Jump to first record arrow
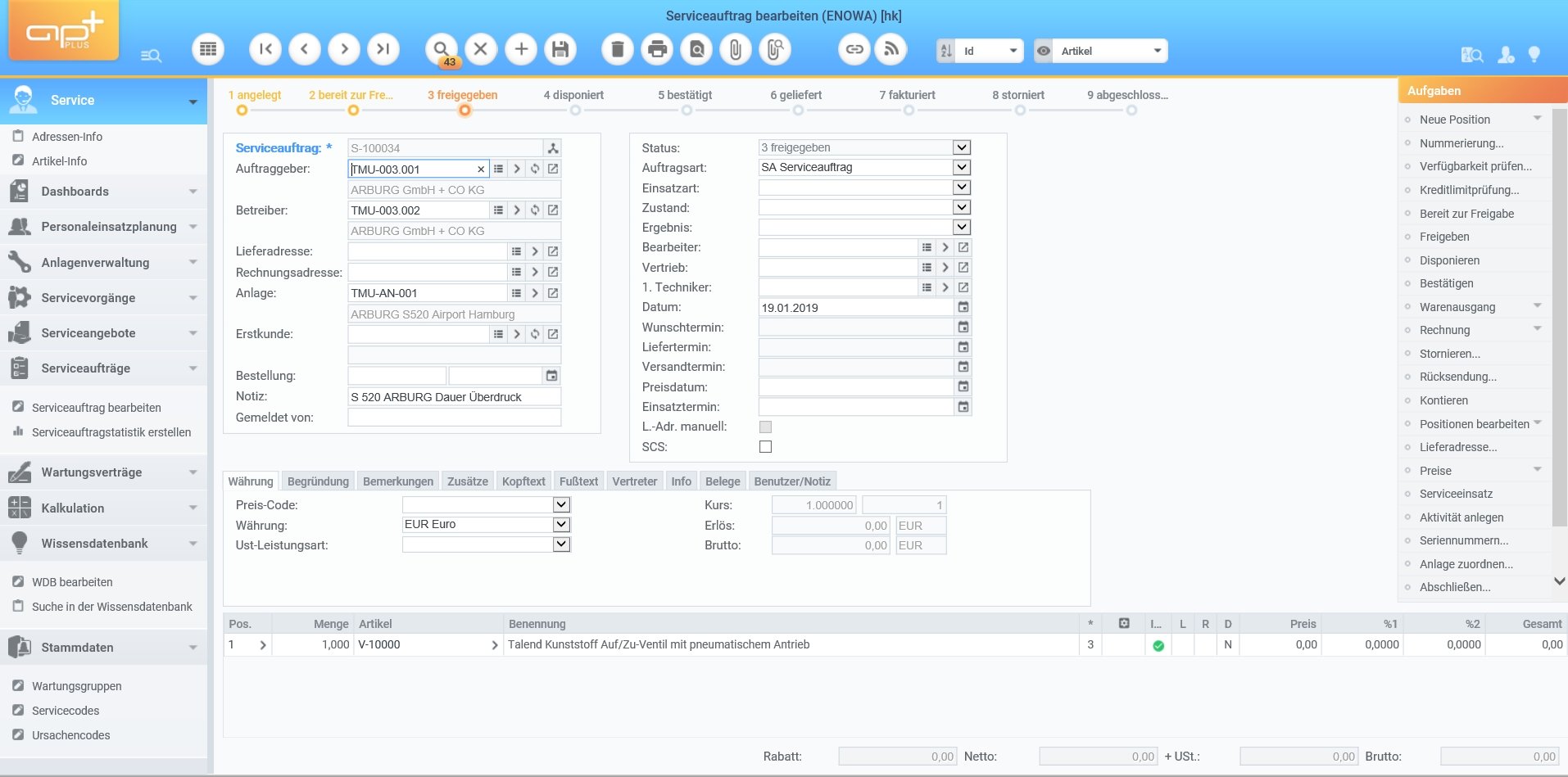 point(265,49)
